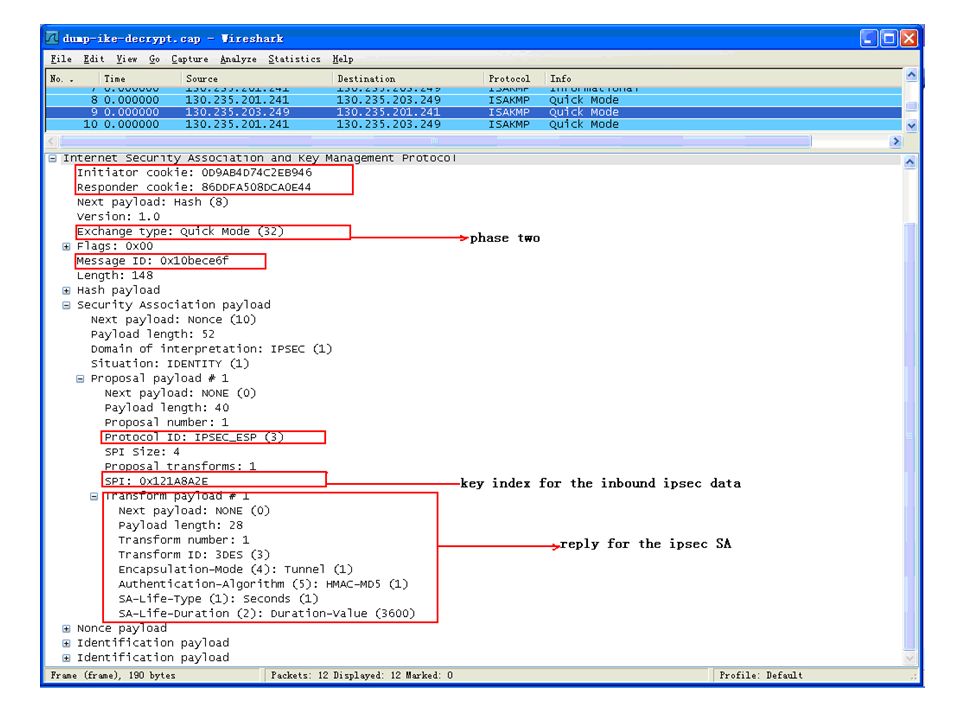The height and width of the screenshot is (720, 960).
Task: Collapse the Transform payload # 1 node
Action: point(94,496)
